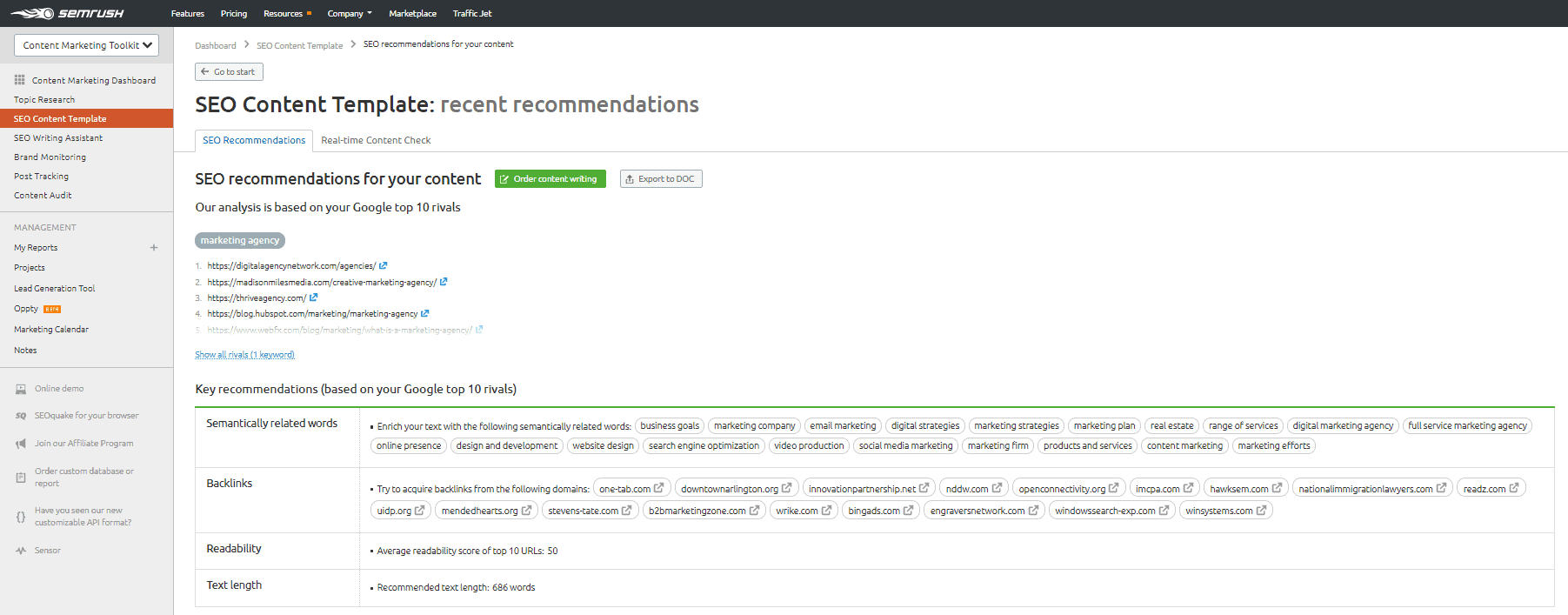1568x615 pixels.
Task: Switch to the Real-time Content Check tab
Action: pyautogui.click(x=376, y=140)
